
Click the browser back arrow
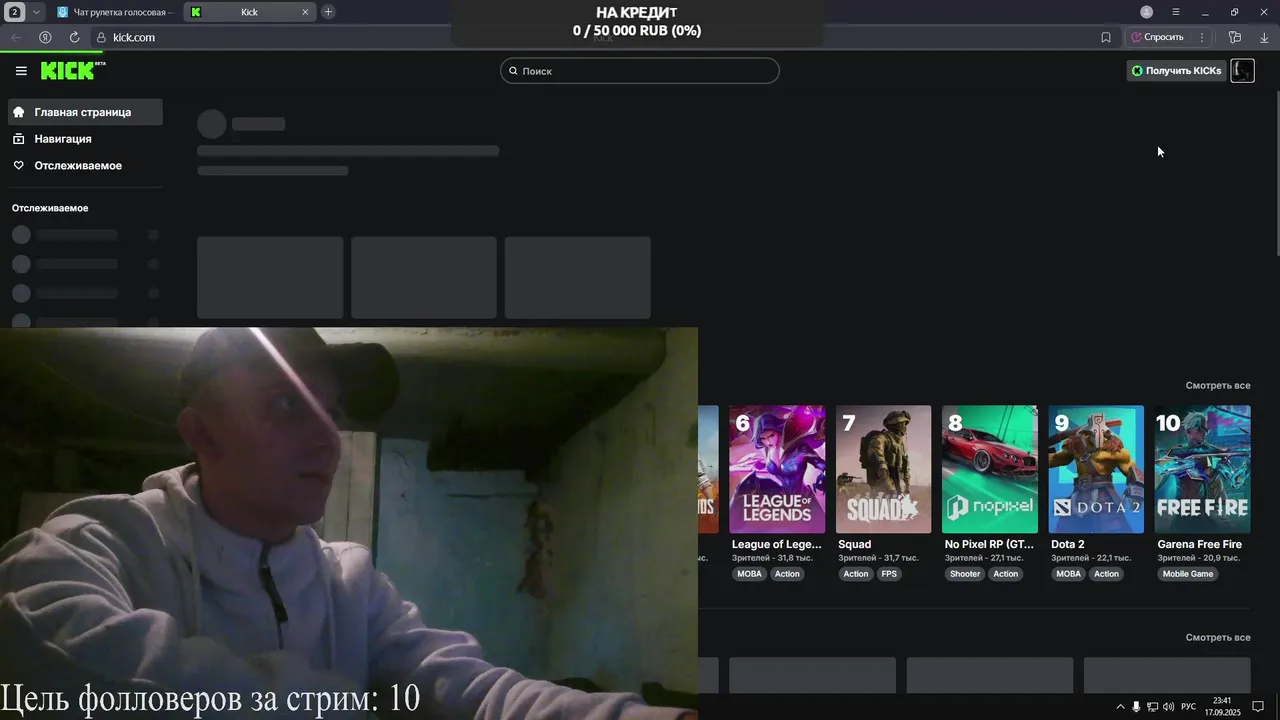[16, 37]
